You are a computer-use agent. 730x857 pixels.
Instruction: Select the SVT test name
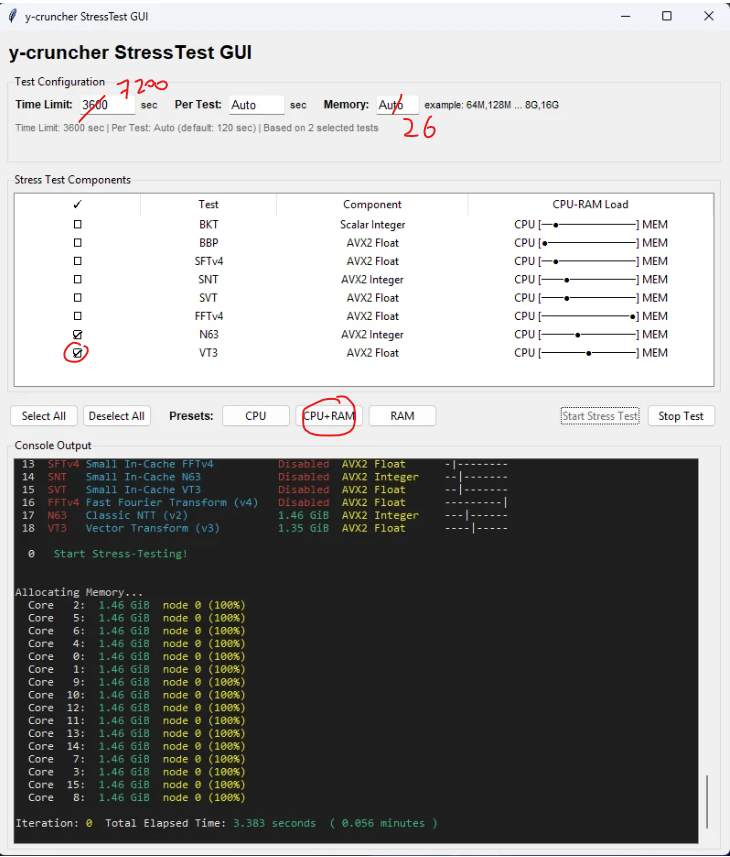coord(208,298)
